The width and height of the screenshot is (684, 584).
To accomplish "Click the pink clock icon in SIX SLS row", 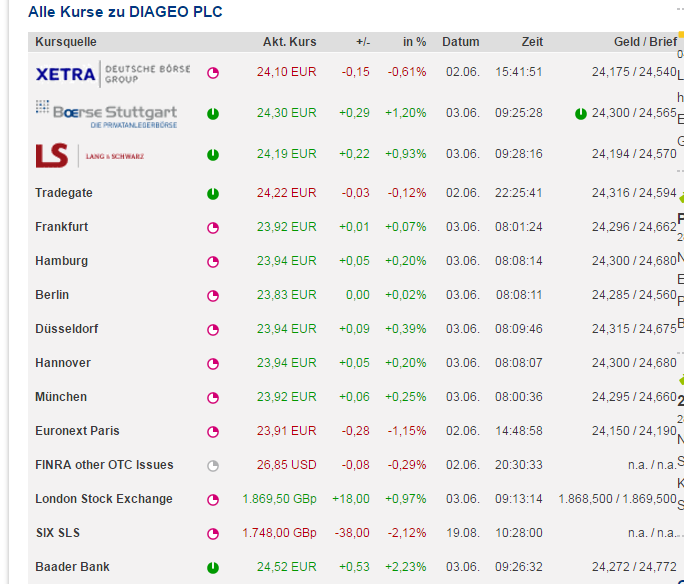I will pyautogui.click(x=213, y=534).
